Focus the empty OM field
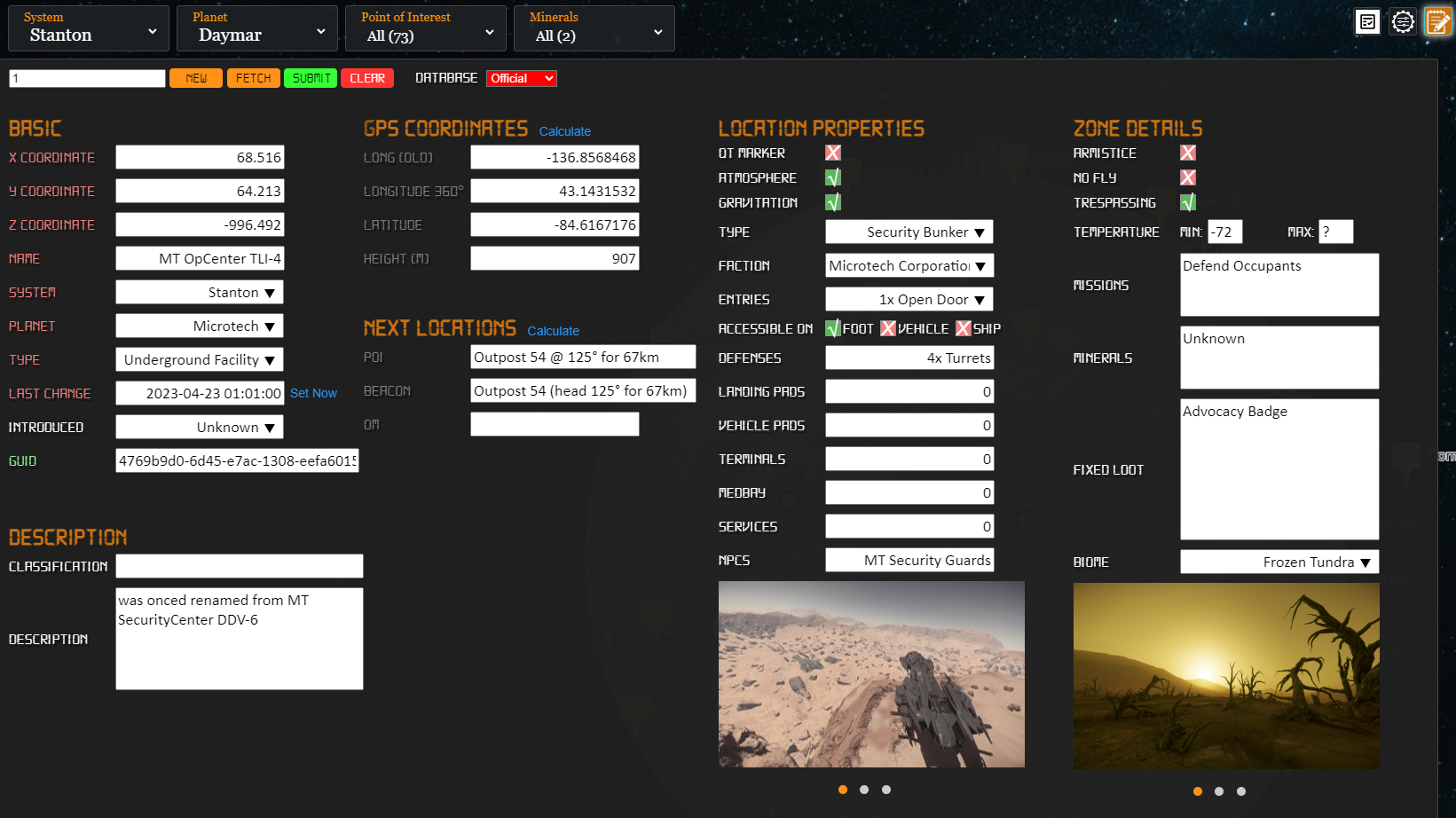This screenshot has height=818, width=1456. point(555,424)
